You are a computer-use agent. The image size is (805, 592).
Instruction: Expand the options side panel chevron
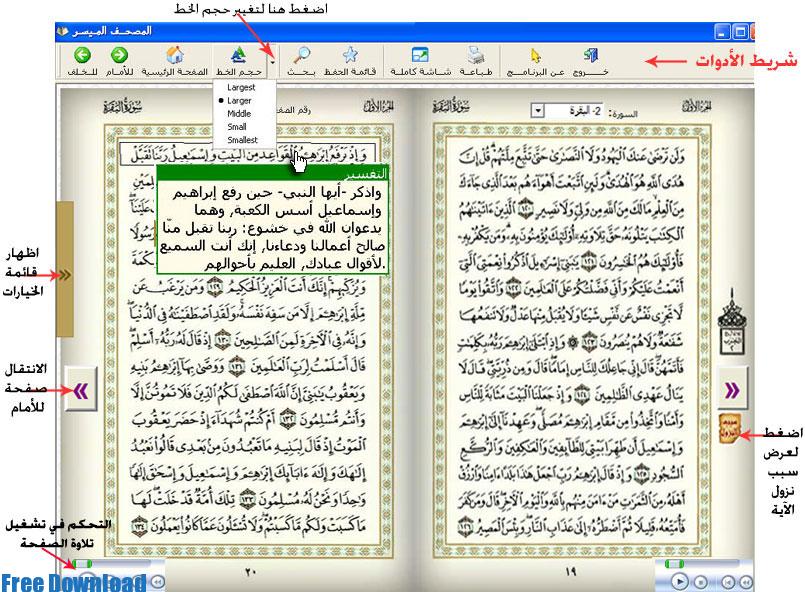click(65, 275)
